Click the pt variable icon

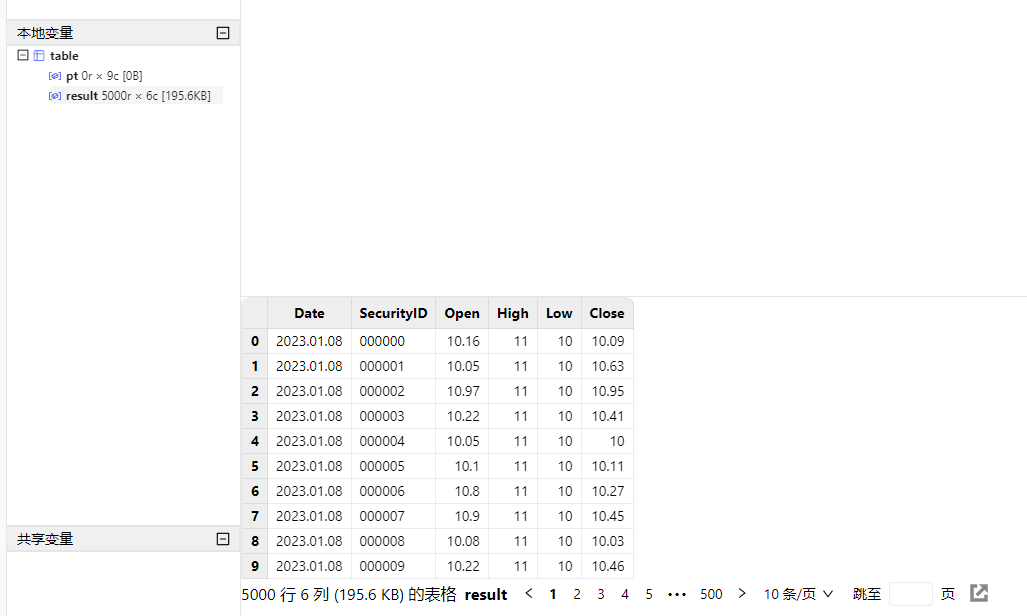pyautogui.click(x=55, y=76)
